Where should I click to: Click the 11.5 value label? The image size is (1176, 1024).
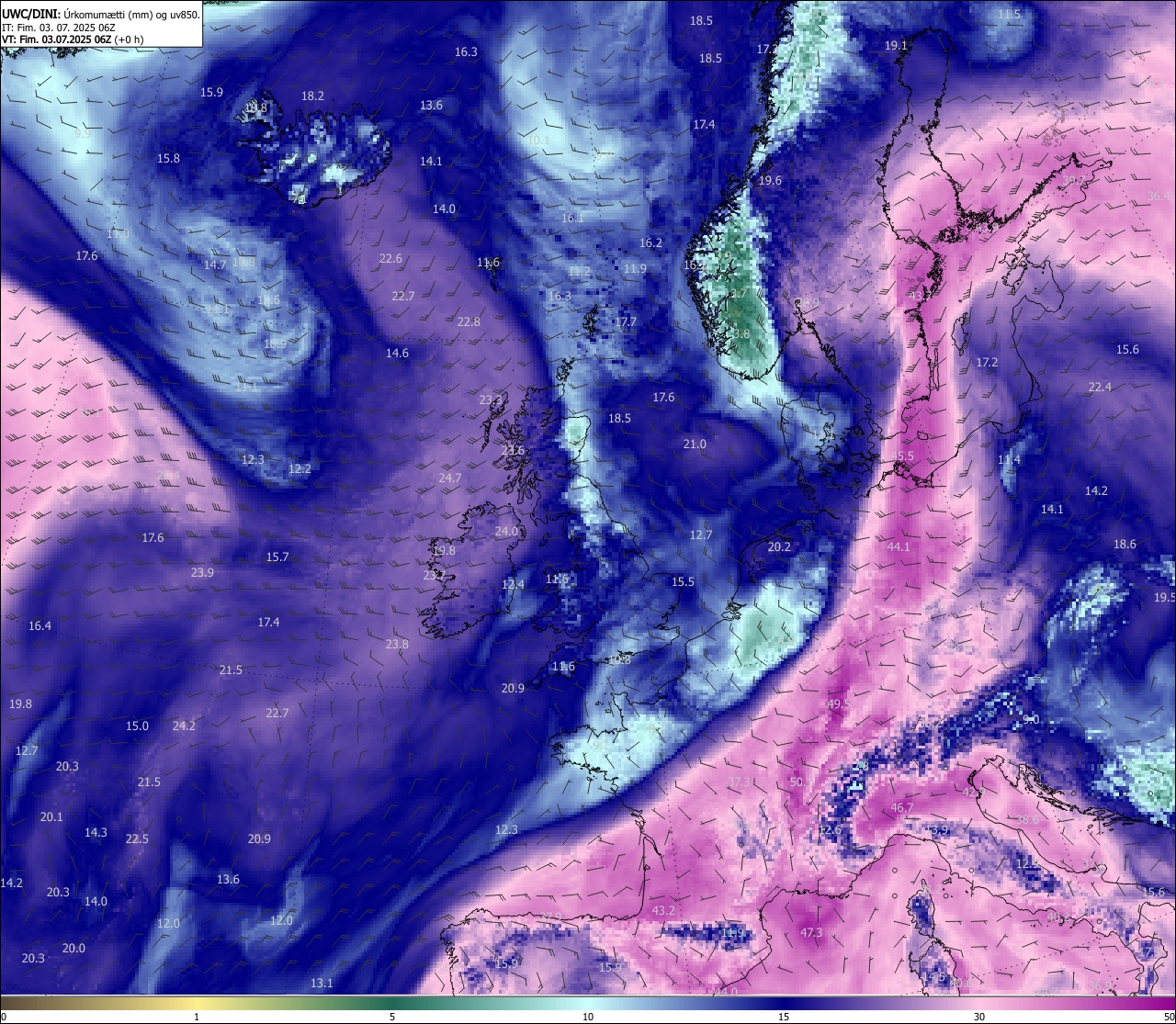(1009, 14)
